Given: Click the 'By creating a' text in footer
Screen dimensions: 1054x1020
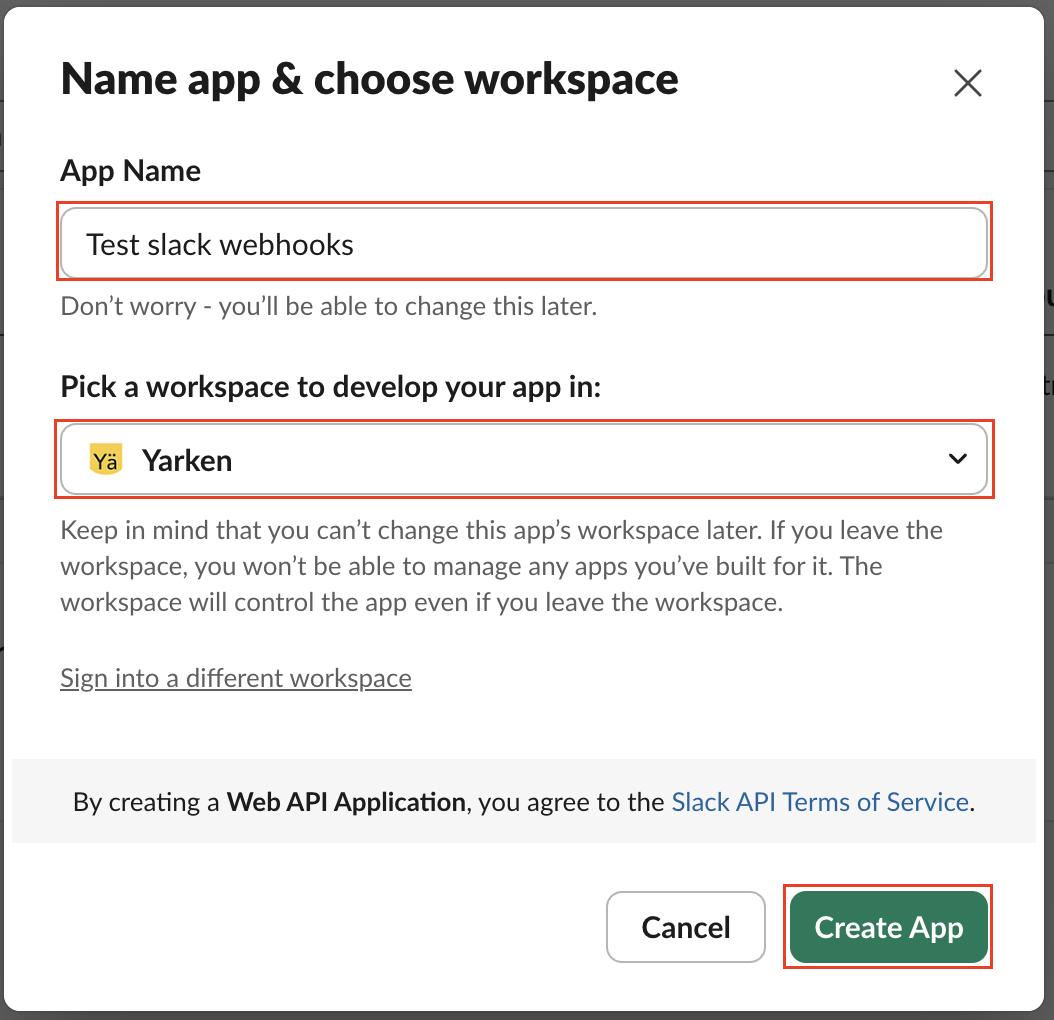Looking at the screenshot, I should point(147,802).
